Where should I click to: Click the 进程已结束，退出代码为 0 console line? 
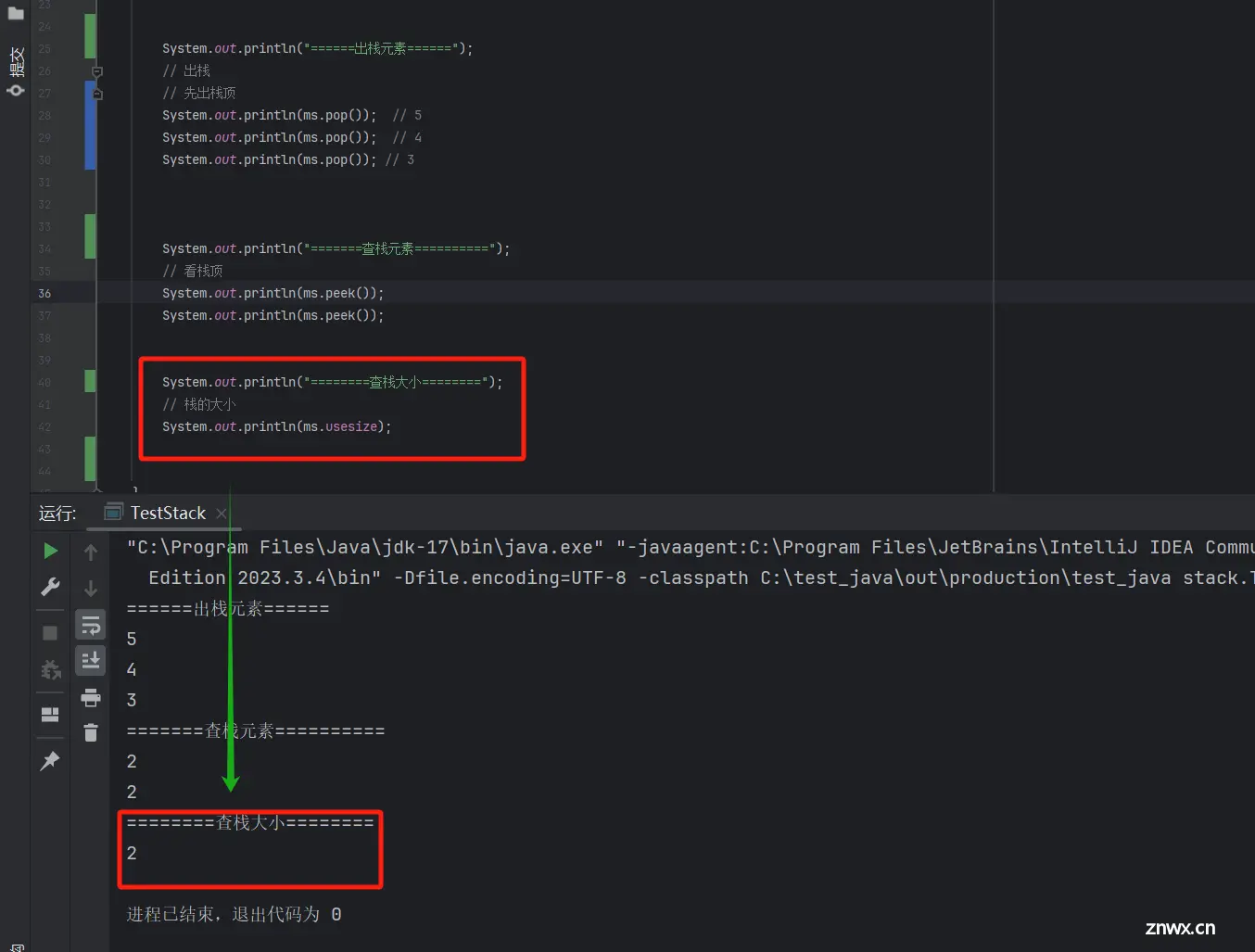click(234, 914)
